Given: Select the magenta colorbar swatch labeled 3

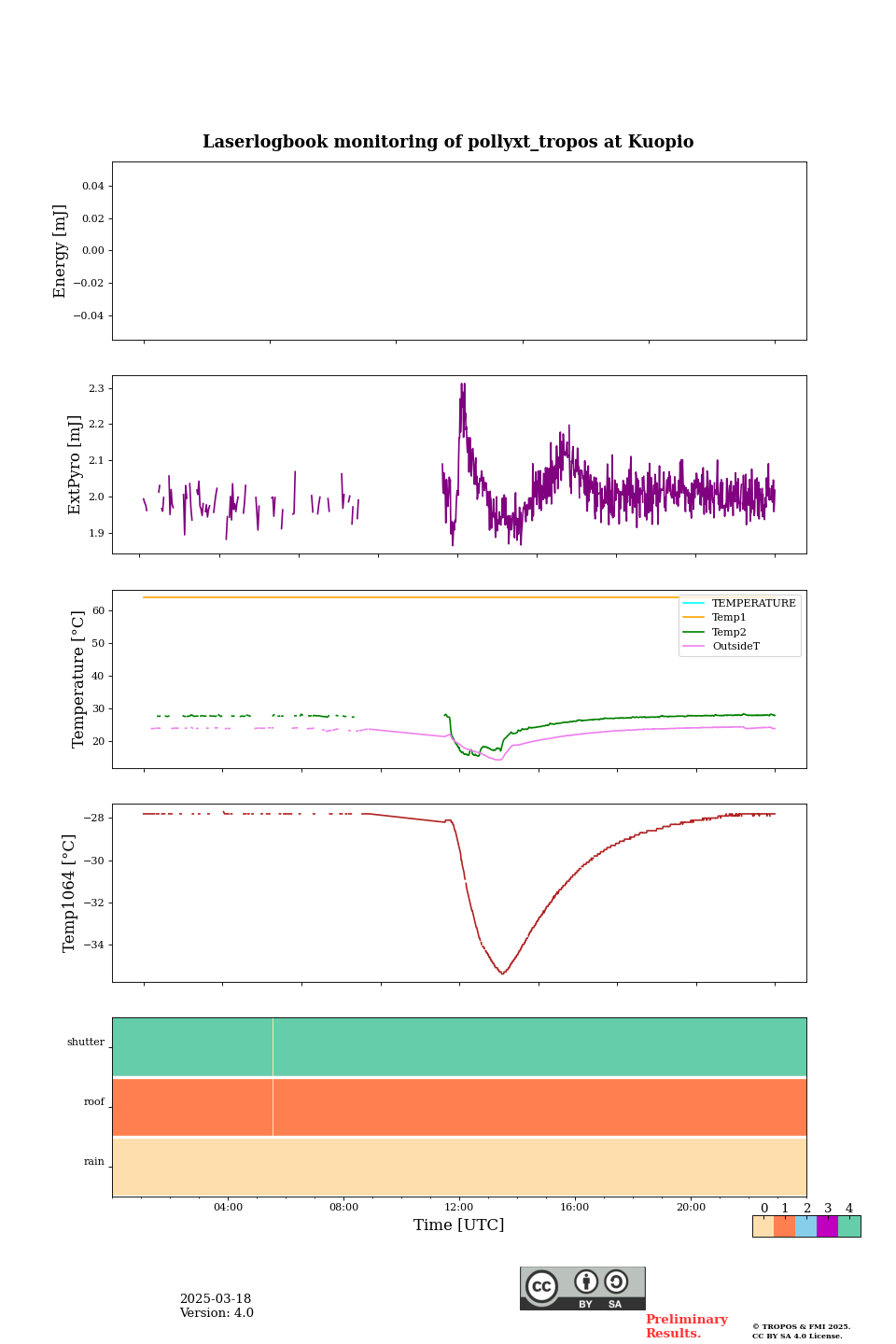Looking at the screenshot, I should coord(828,1226).
